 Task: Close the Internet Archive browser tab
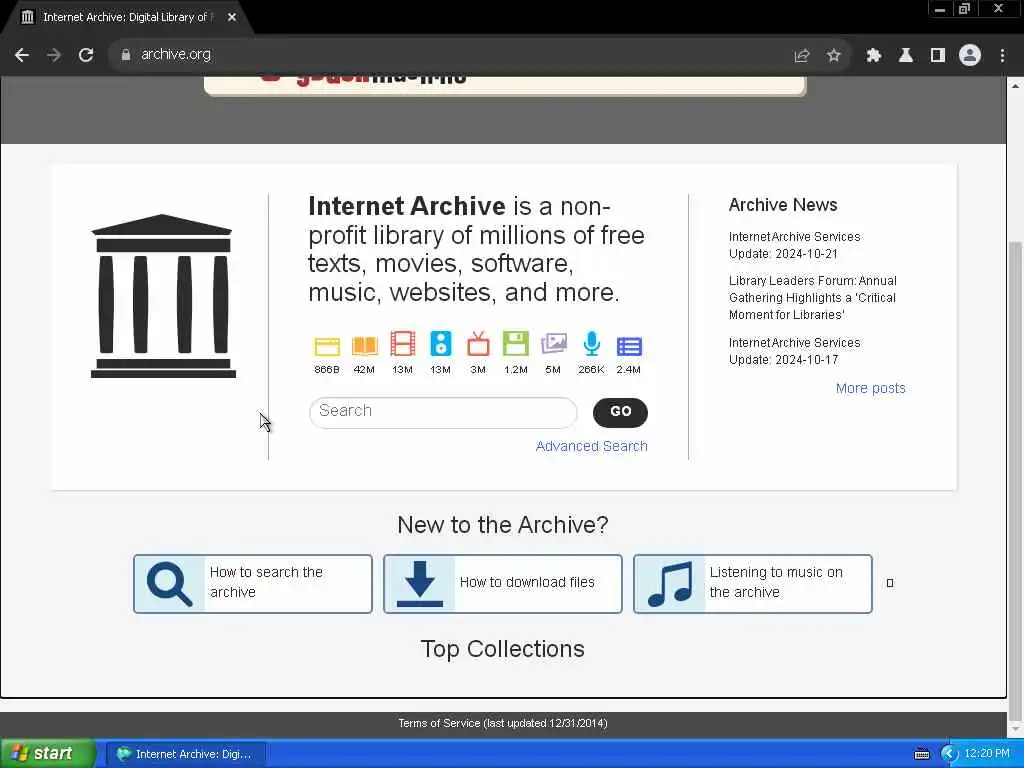(x=232, y=17)
